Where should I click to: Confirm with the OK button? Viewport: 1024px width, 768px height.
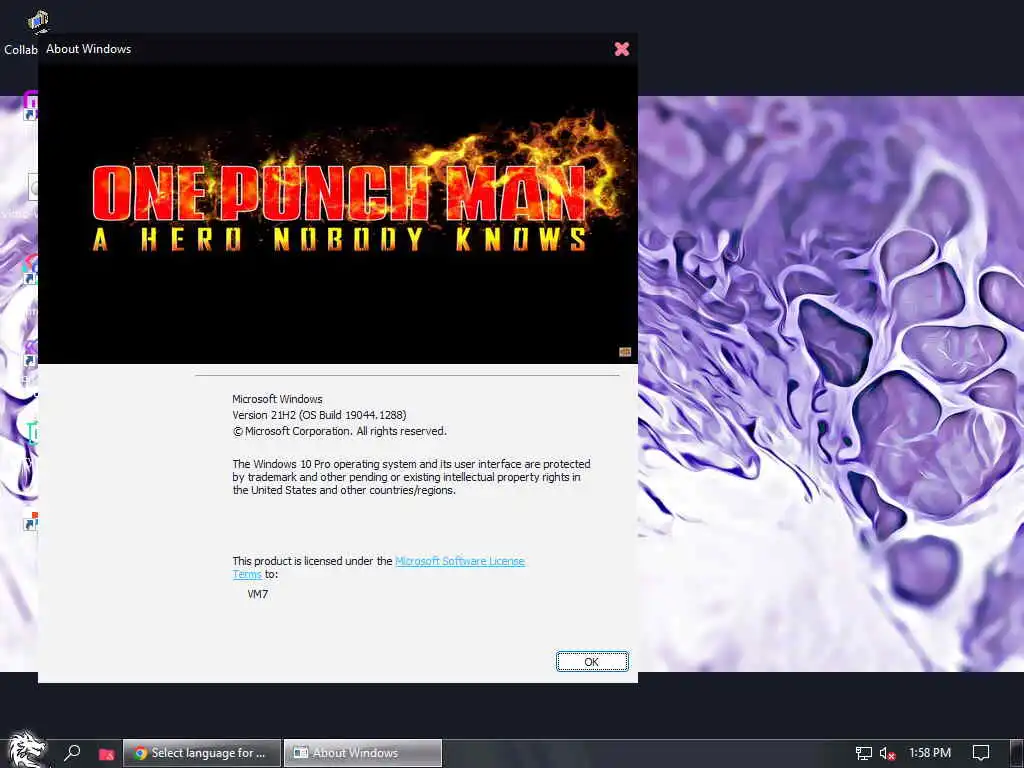(x=592, y=662)
